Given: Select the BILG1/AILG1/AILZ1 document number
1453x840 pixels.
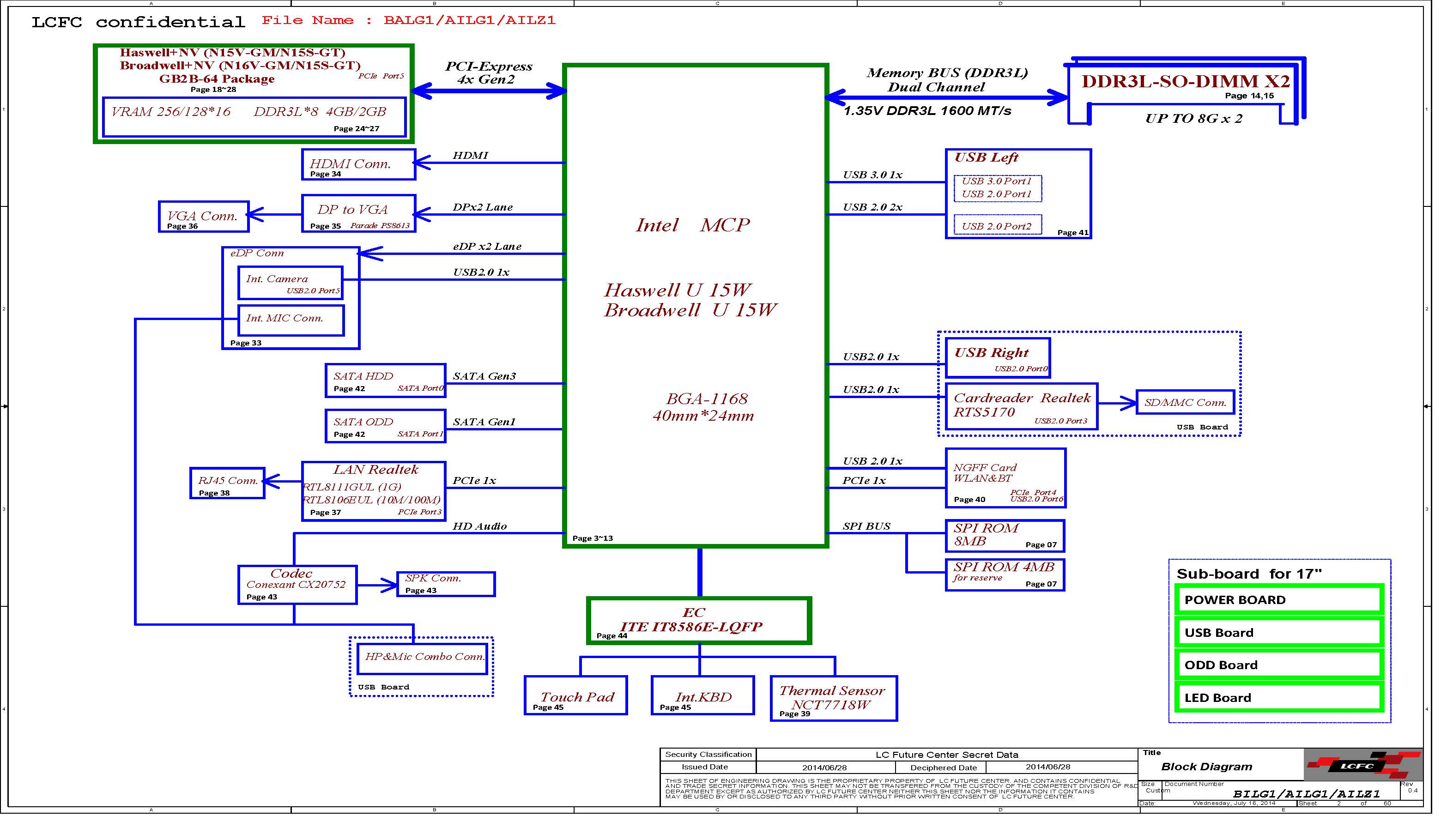Looking at the screenshot, I should pyautogui.click(x=1306, y=794).
